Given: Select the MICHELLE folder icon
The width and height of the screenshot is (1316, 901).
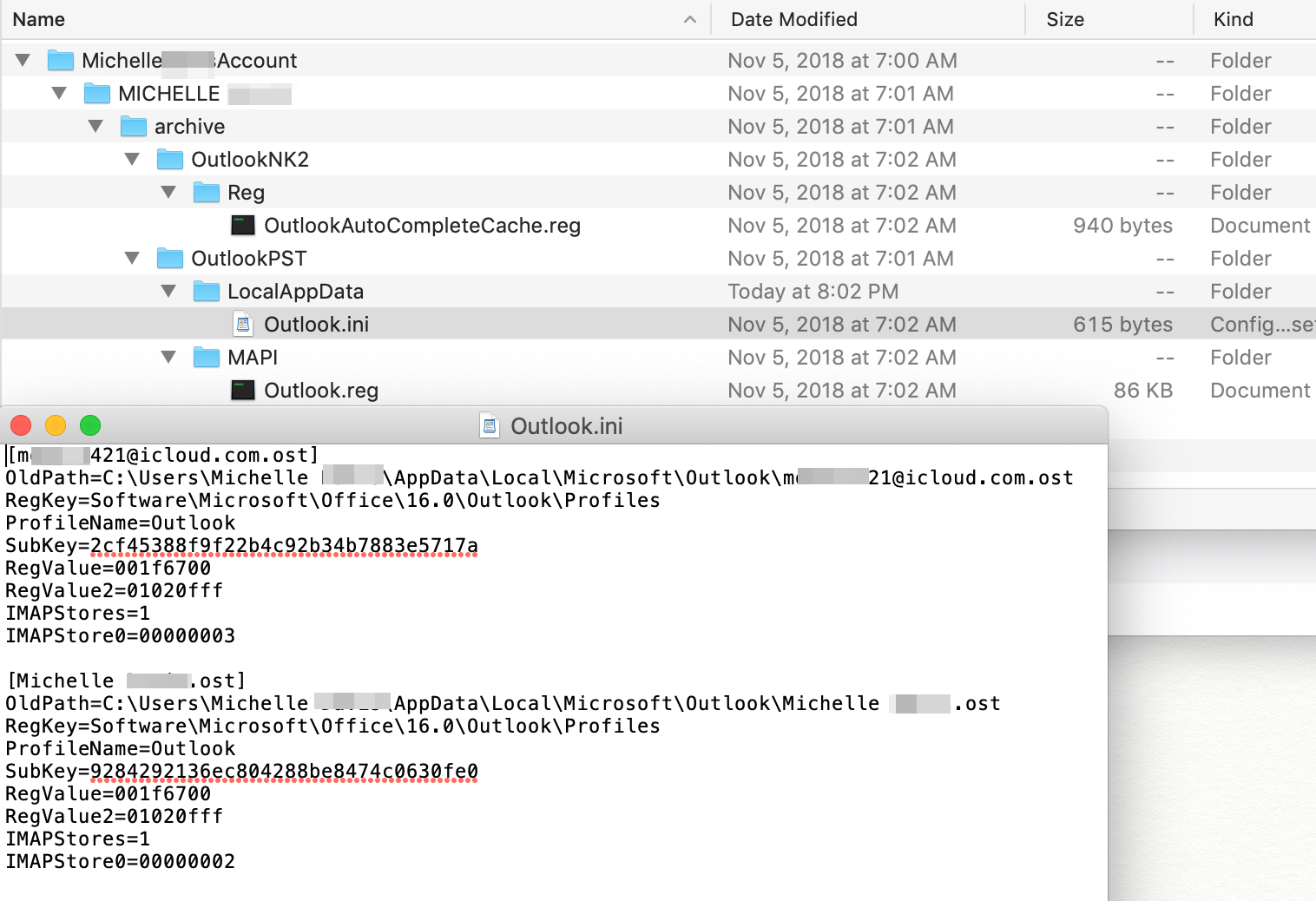Looking at the screenshot, I should click(x=96, y=93).
